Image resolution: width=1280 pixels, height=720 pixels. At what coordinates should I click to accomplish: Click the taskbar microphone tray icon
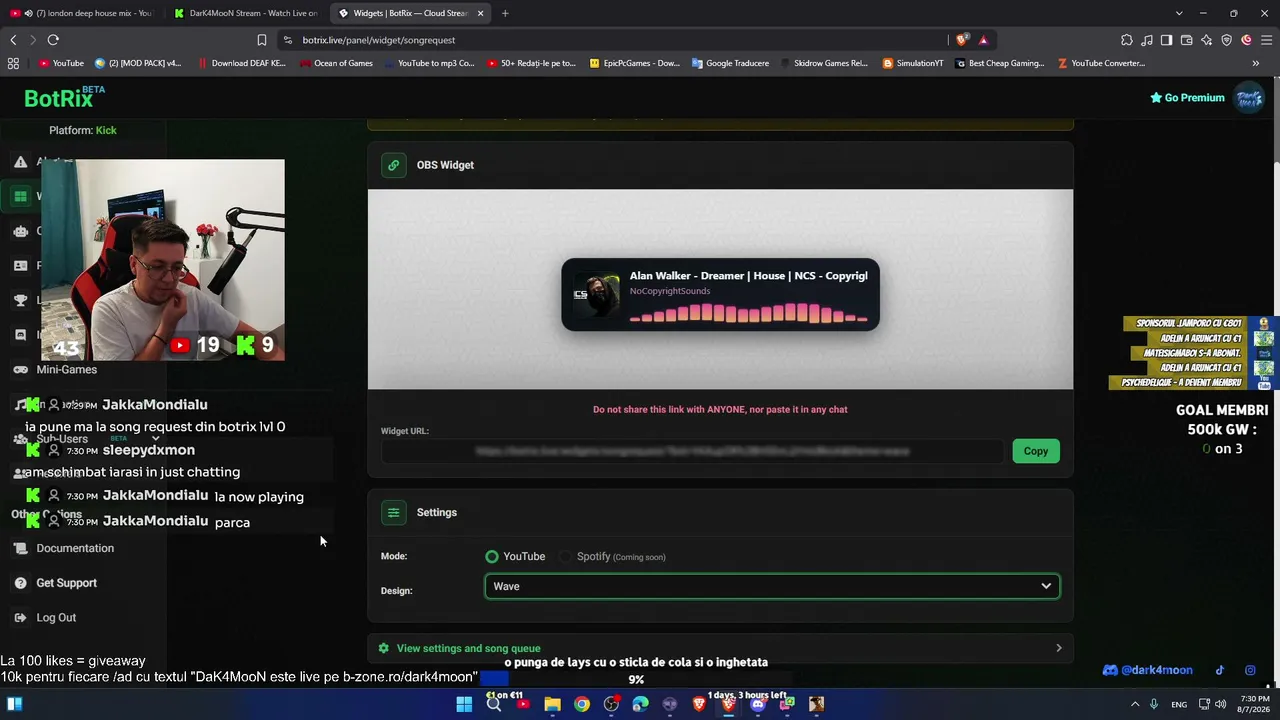(x=1153, y=704)
